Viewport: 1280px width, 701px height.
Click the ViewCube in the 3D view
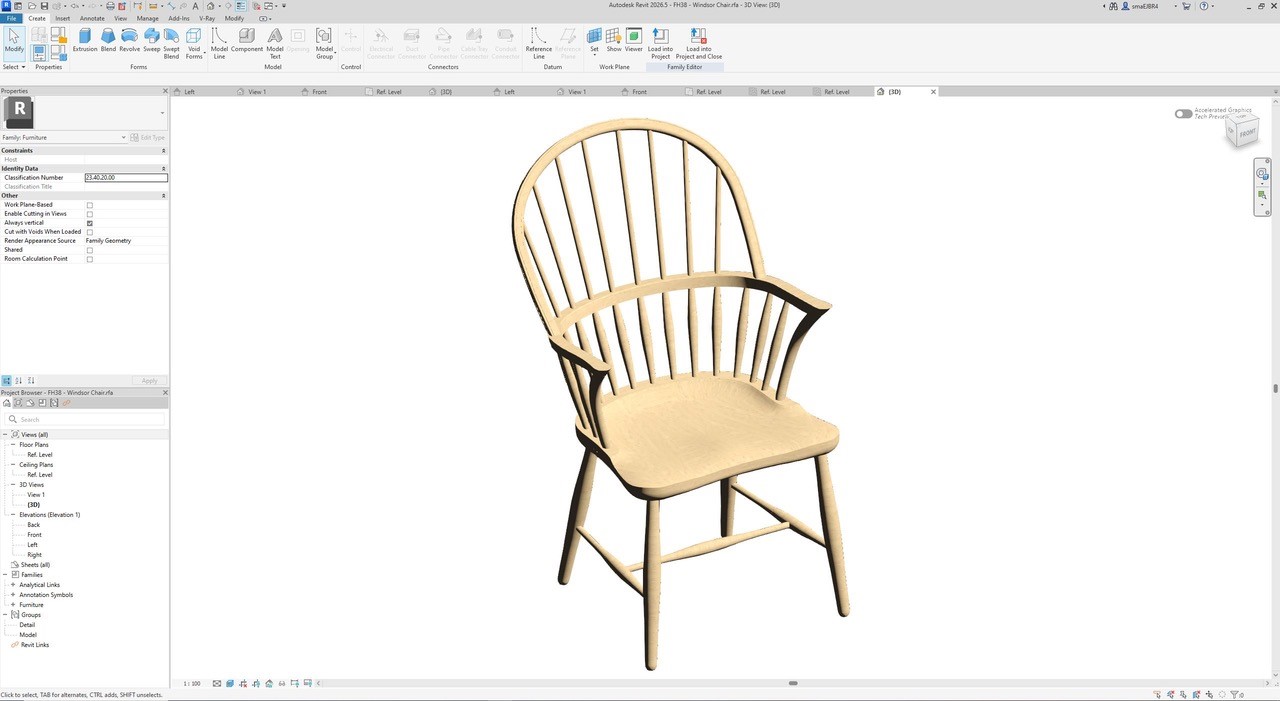pos(1244,131)
